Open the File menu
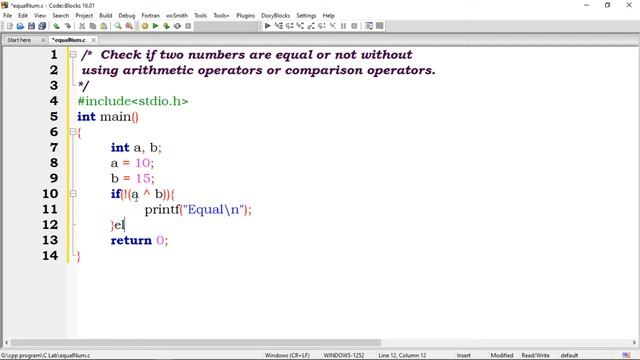The width and height of the screenshot is (640, 360). coord(7,16)
